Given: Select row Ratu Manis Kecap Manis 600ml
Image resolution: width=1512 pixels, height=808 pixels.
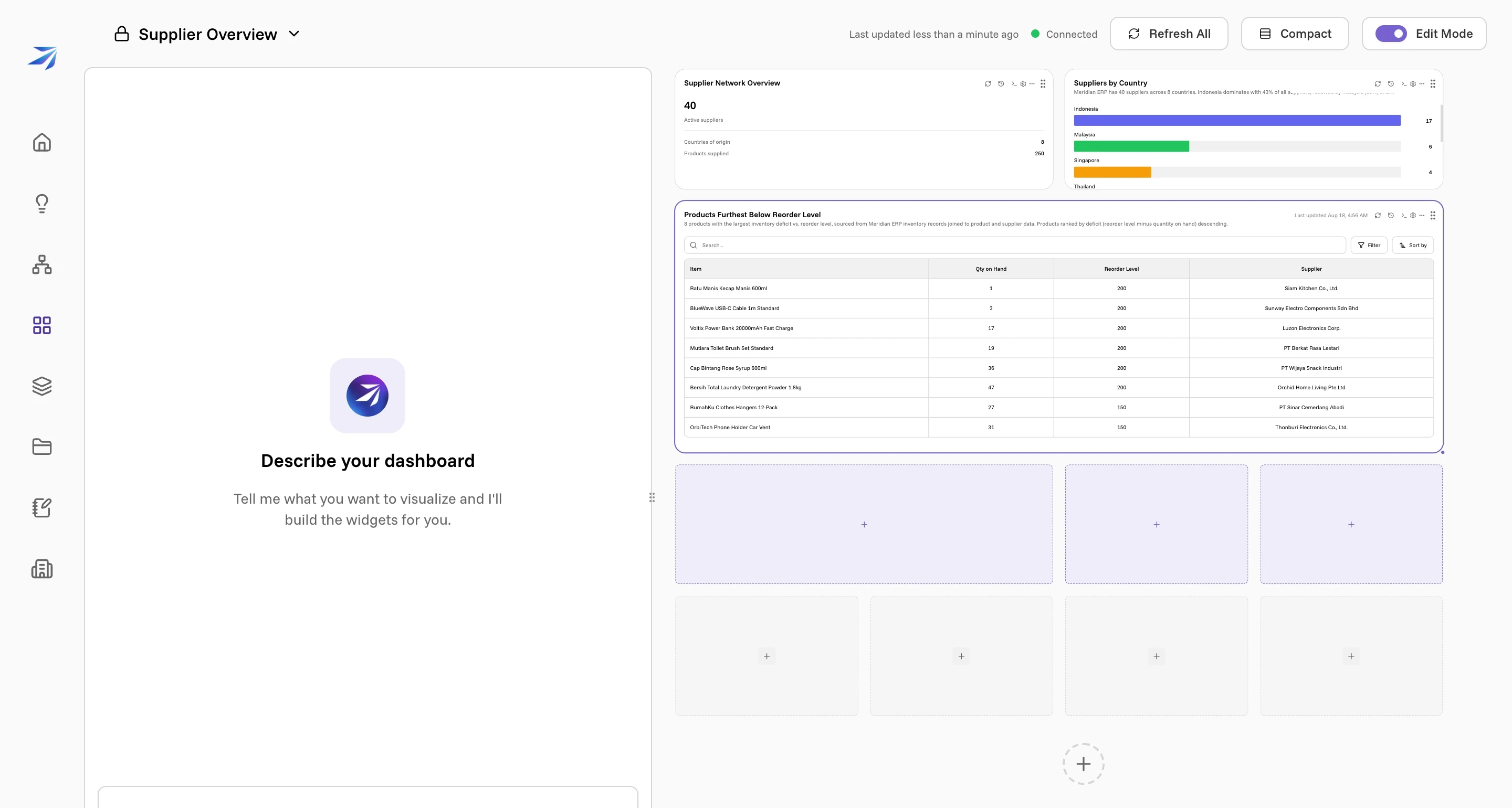Looking at the screenshot, I should [1058, 288].
